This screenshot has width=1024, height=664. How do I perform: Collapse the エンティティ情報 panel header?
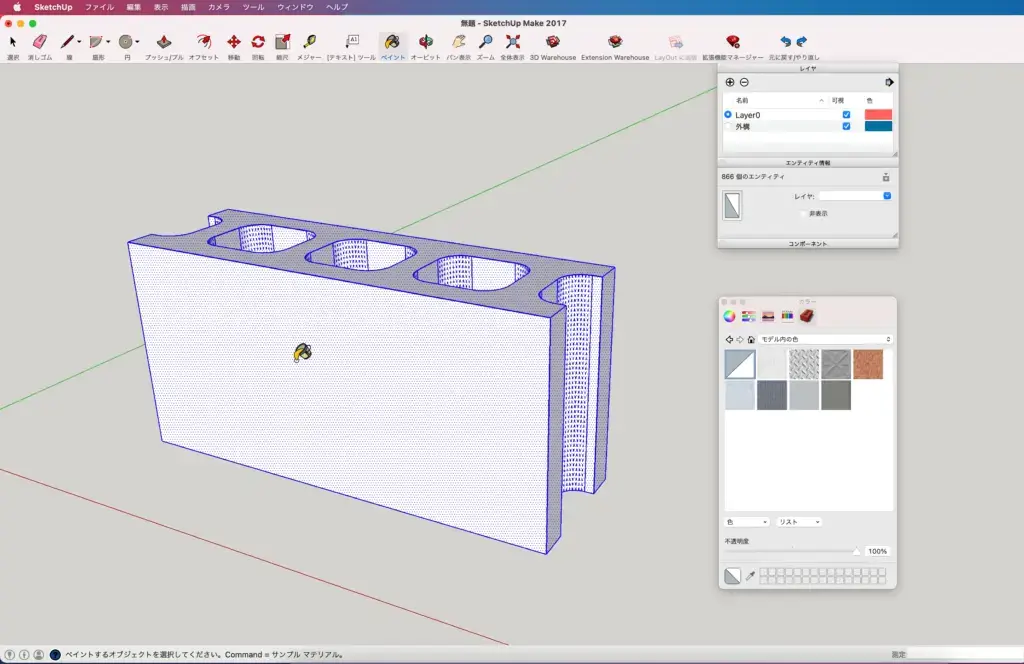coord(808,163)
